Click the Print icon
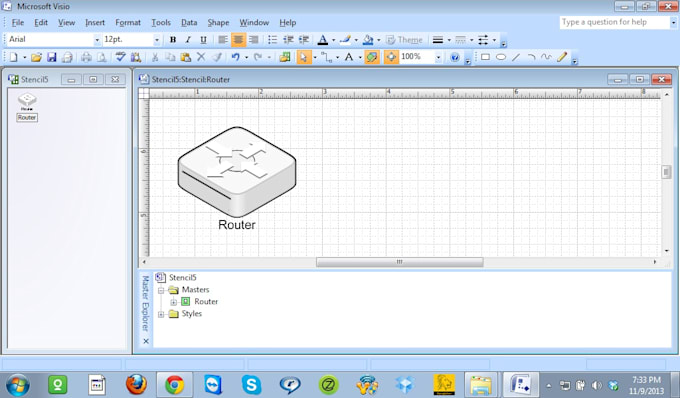 click(67, 57)
